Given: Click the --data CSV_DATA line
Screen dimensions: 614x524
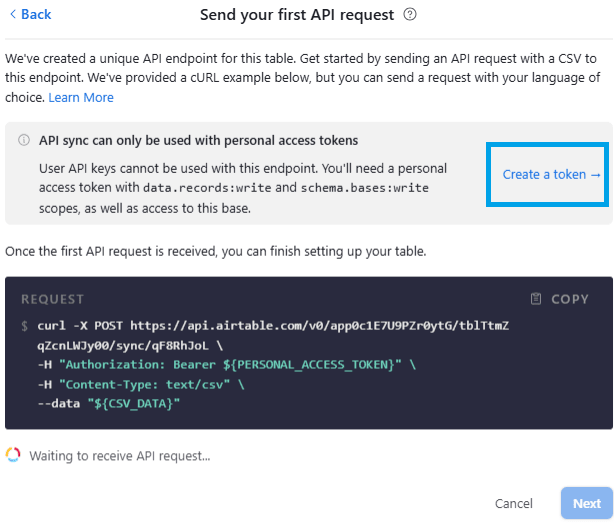Looking at the screenshot, I should [x=108, y=403].
